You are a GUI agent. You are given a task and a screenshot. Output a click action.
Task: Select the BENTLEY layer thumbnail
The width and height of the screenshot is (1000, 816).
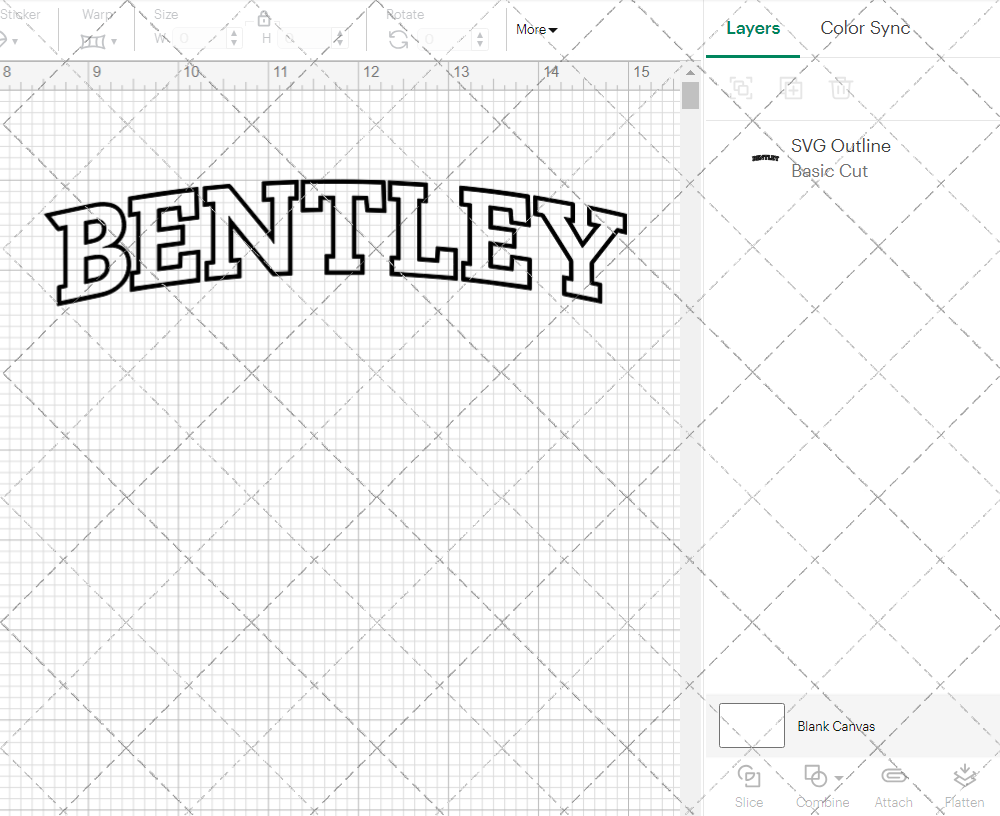(762, 157)
